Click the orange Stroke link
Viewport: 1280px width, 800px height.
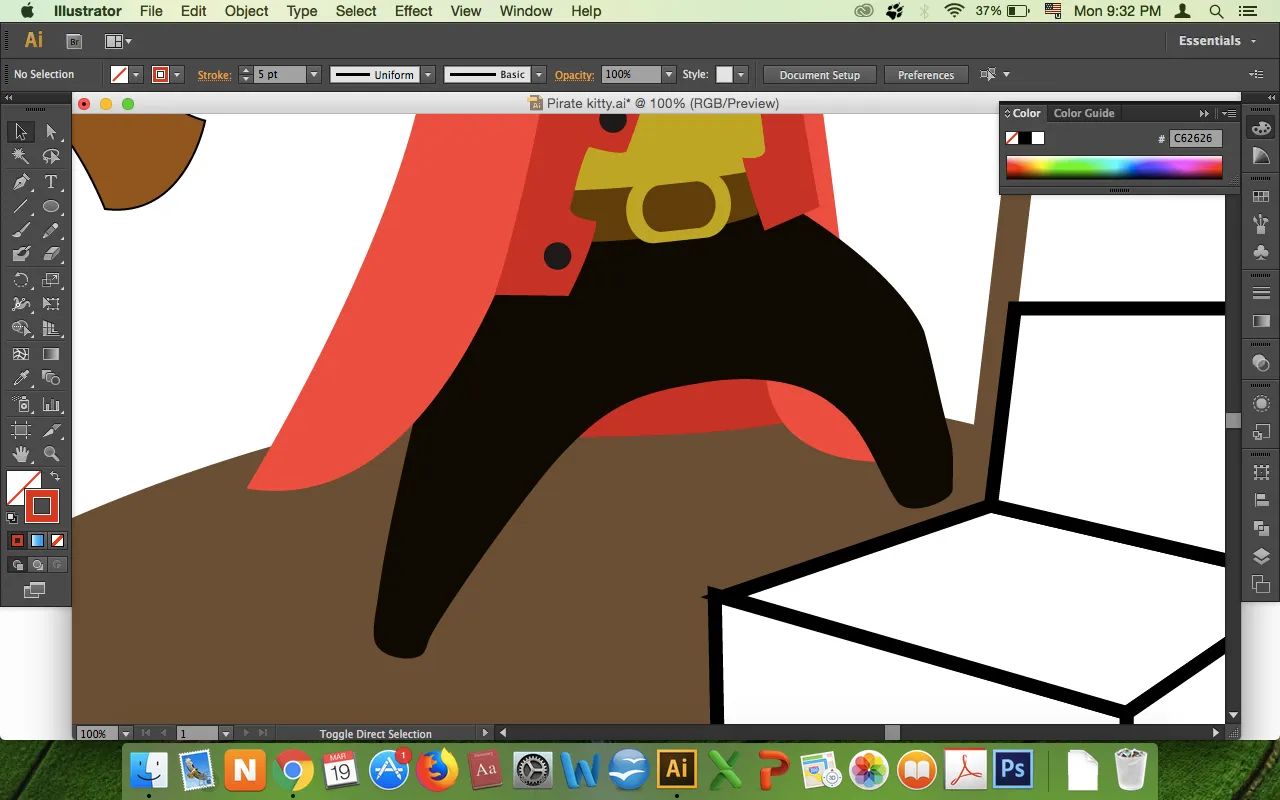tap(214, 75)
